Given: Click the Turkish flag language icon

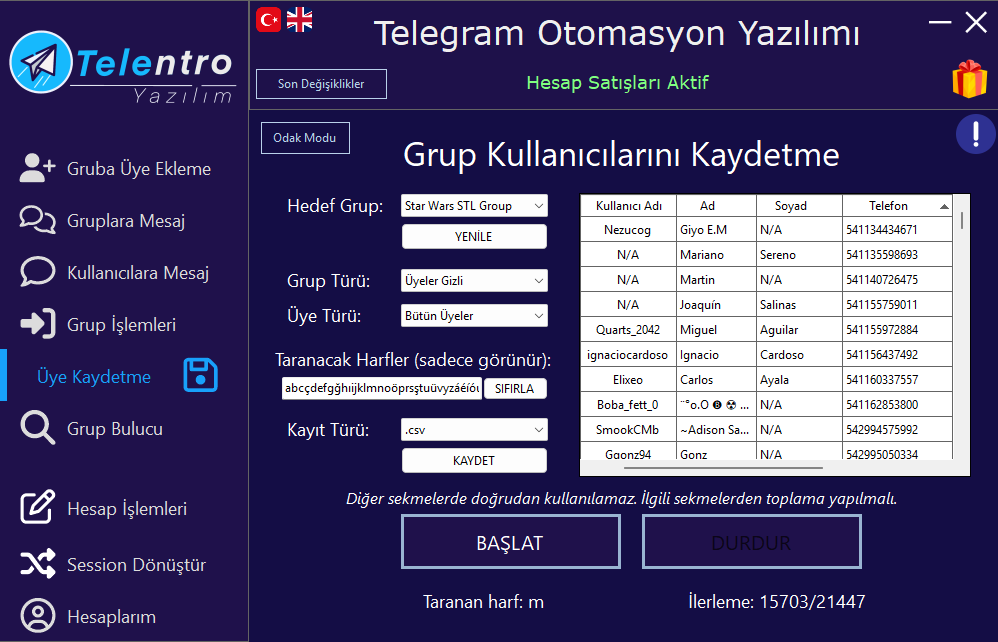Looking at the screenshot, I should coord(268,19).
